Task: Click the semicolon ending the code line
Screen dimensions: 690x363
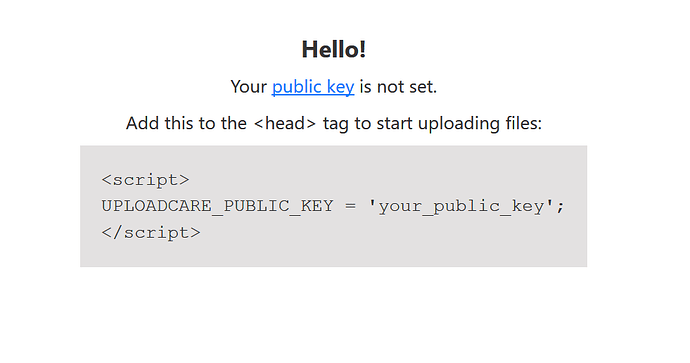Action: 560,206
